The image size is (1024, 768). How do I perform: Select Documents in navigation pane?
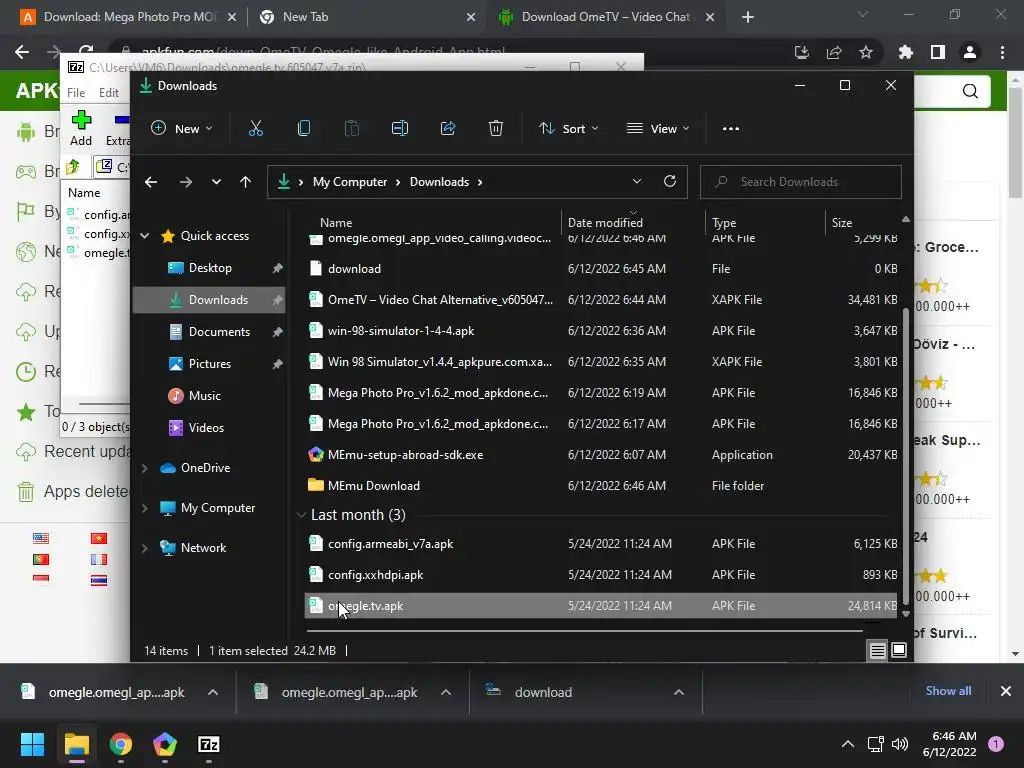point(219,332)
